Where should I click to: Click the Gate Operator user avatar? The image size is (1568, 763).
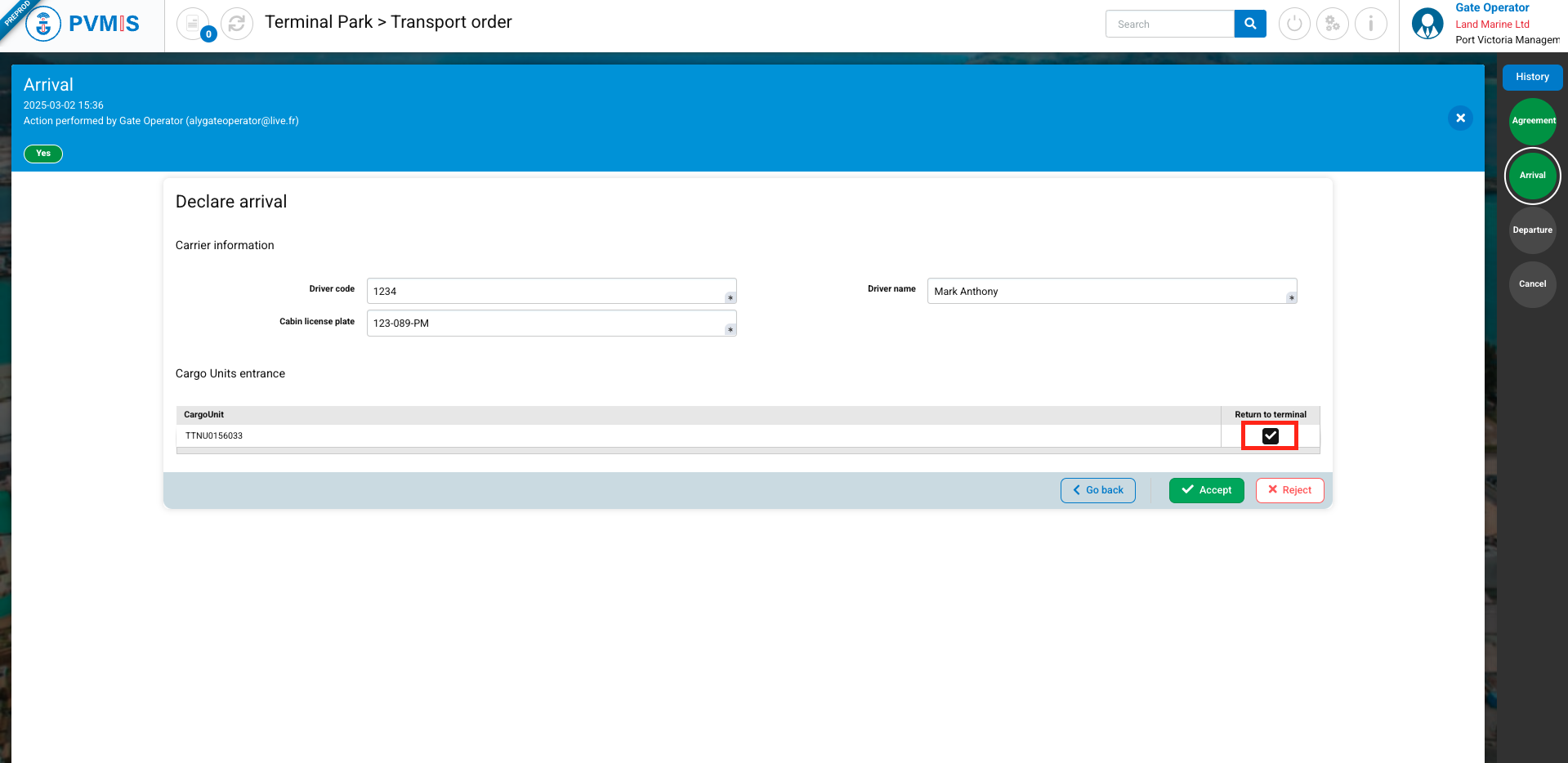(x=1427, y=24)
